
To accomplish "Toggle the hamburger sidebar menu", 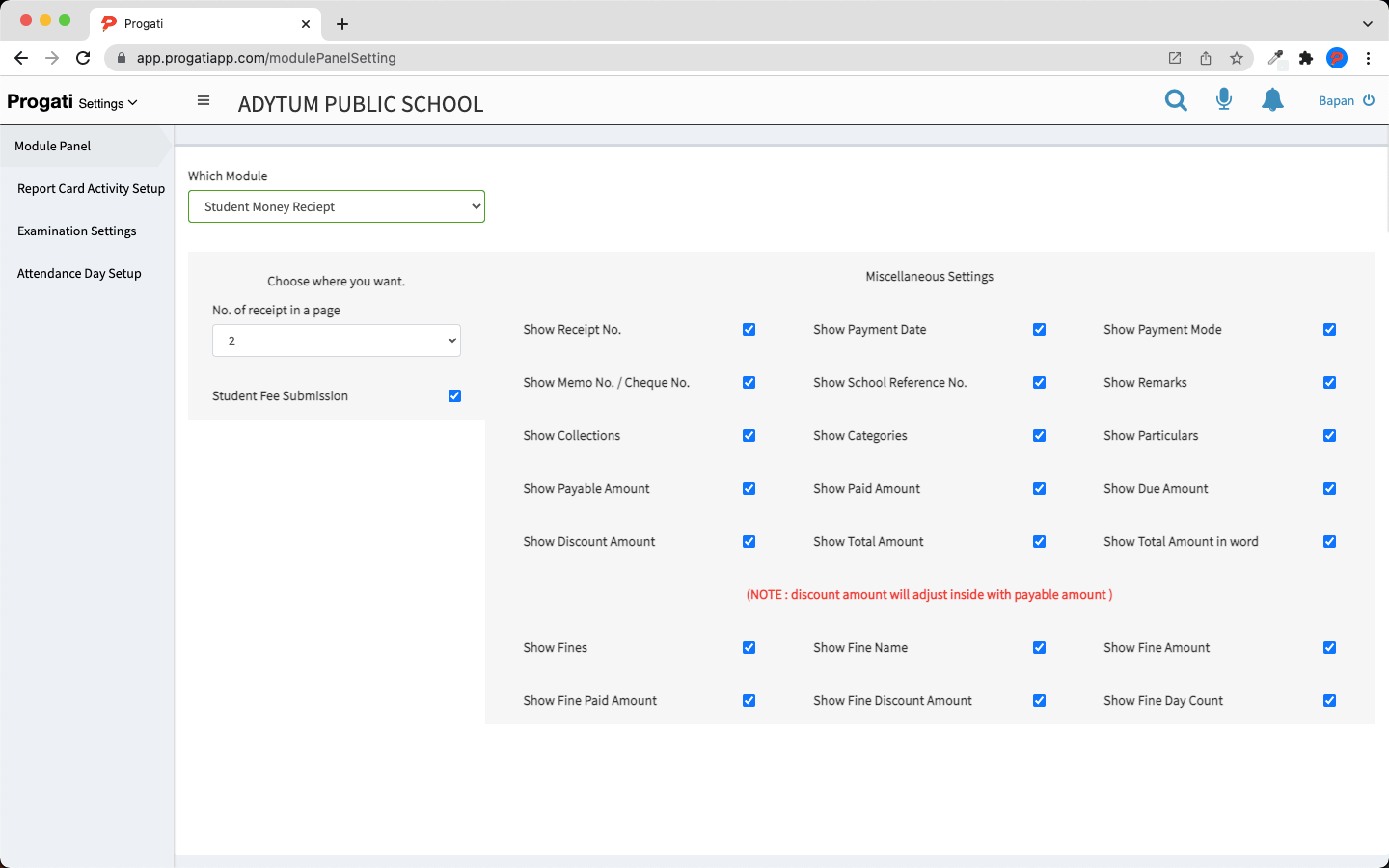I will [204, 100].
